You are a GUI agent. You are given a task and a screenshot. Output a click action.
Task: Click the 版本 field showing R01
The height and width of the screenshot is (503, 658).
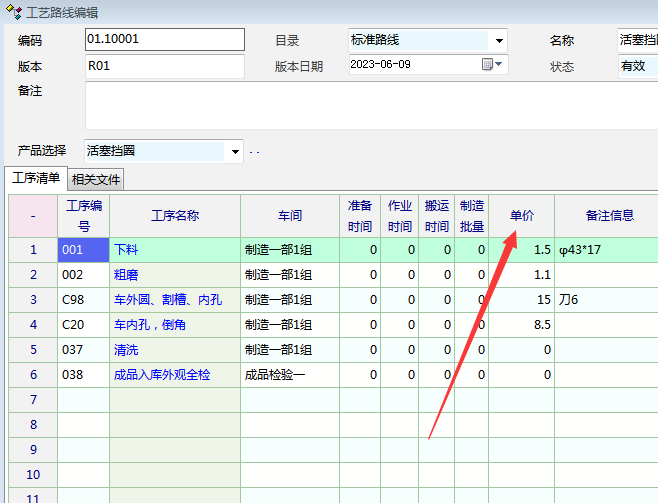164,66
